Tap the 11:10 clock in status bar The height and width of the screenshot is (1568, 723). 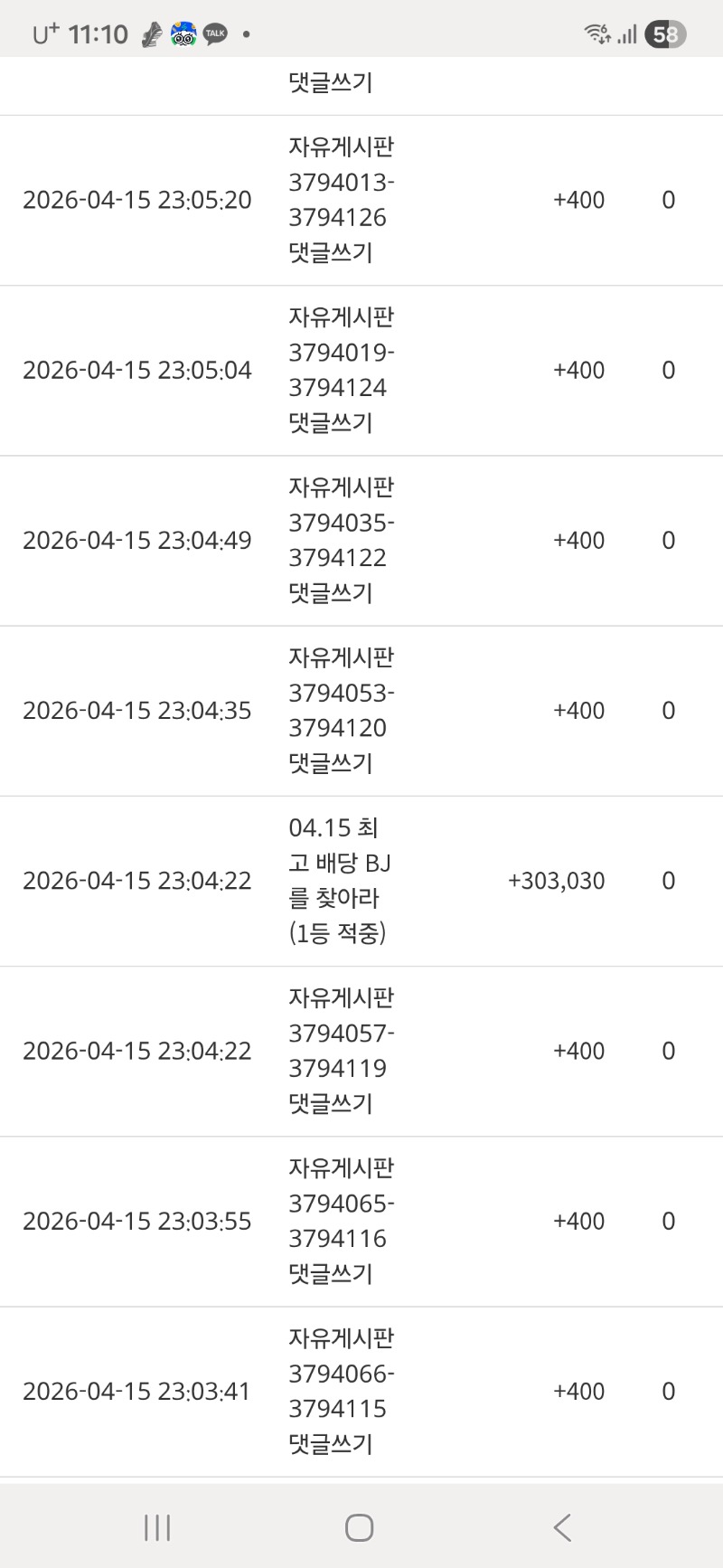pyautogui.click(x=98, y=34)
